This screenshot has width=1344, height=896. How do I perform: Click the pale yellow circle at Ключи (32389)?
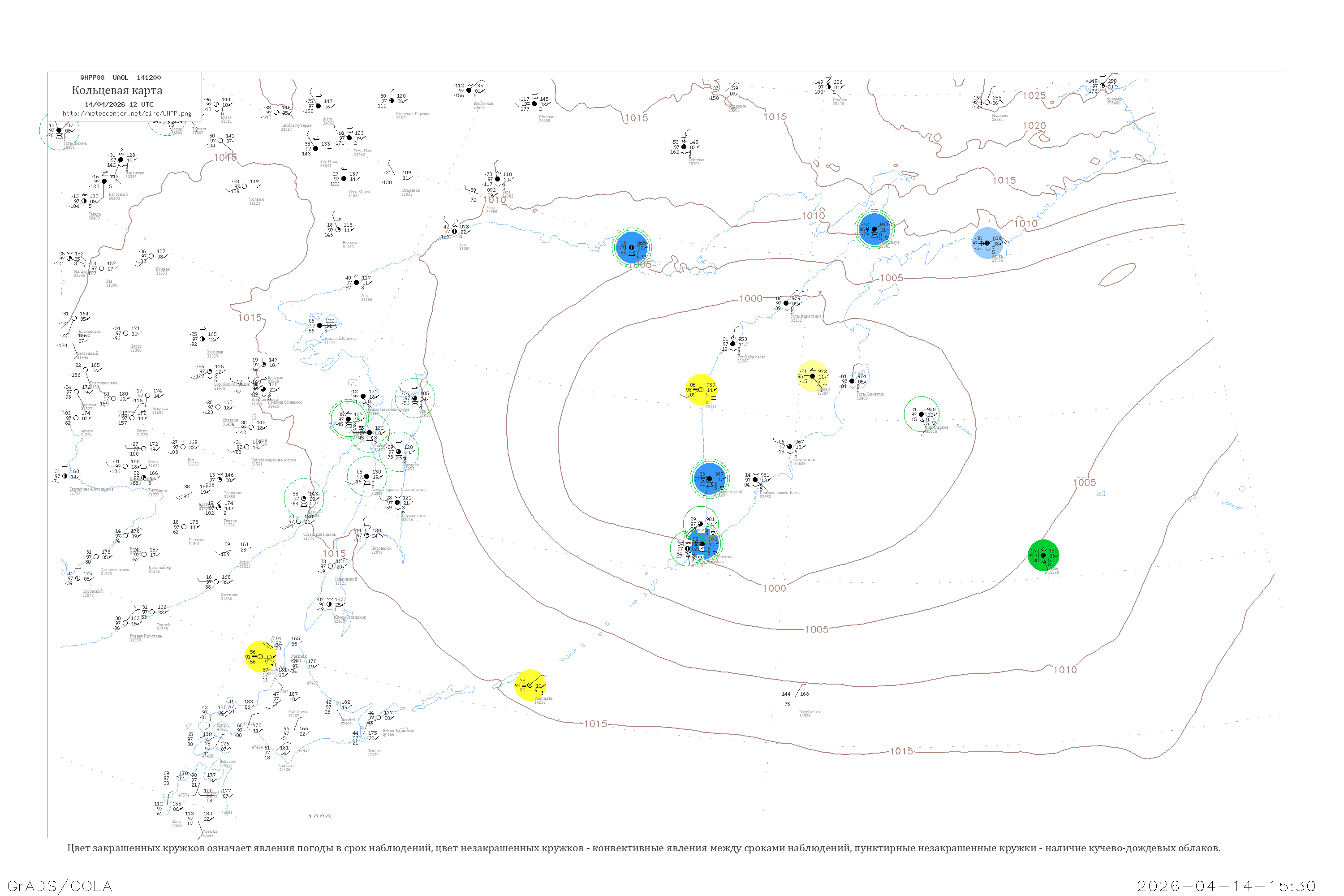pyautogui.click(x=812, y=376)
